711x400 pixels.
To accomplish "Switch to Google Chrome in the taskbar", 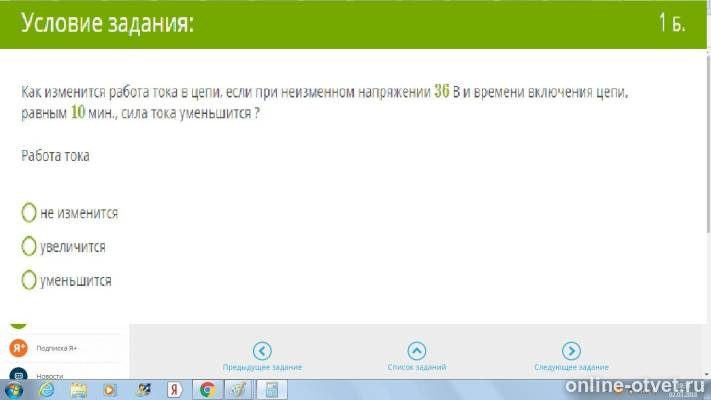I will click(x=207, y=390).
